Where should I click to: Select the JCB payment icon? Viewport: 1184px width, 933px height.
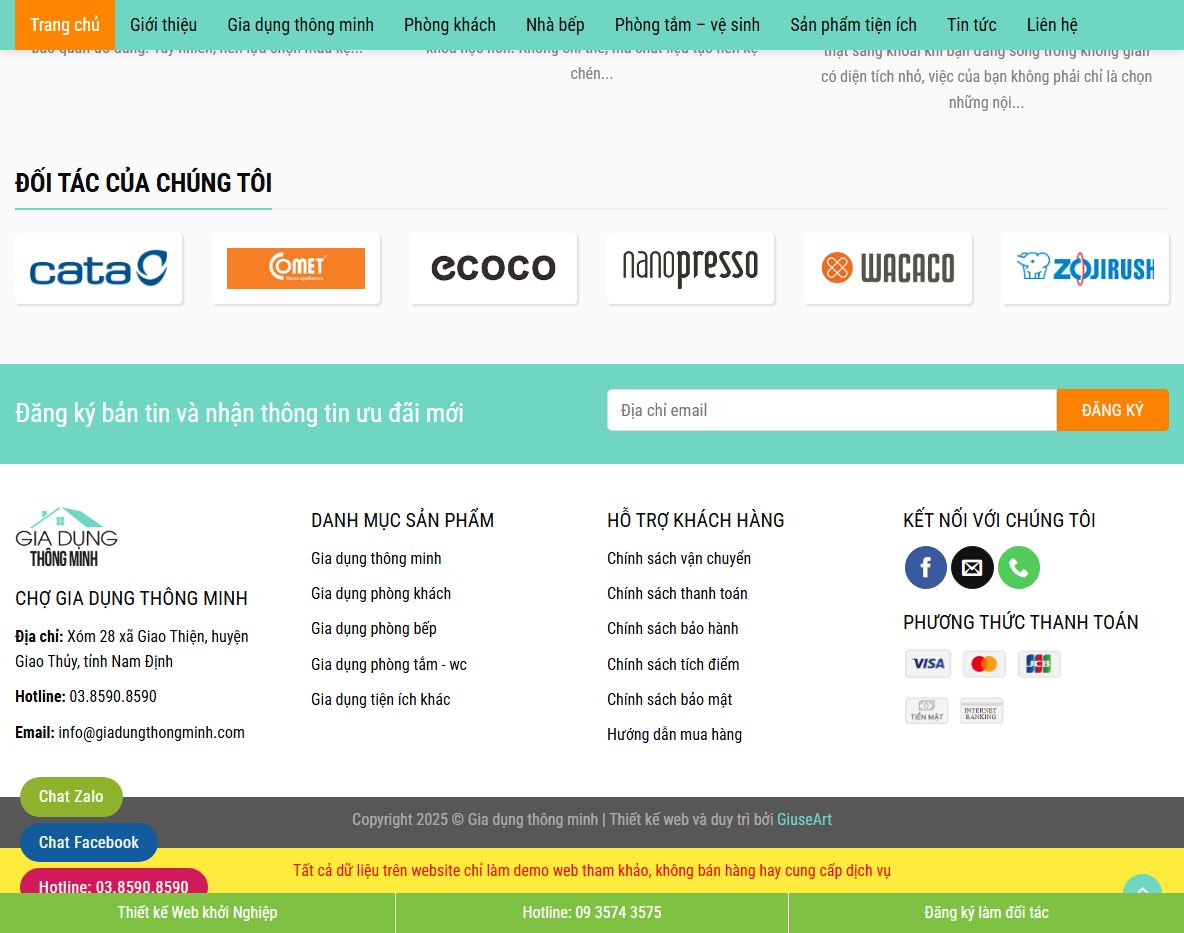(1039, 664)
